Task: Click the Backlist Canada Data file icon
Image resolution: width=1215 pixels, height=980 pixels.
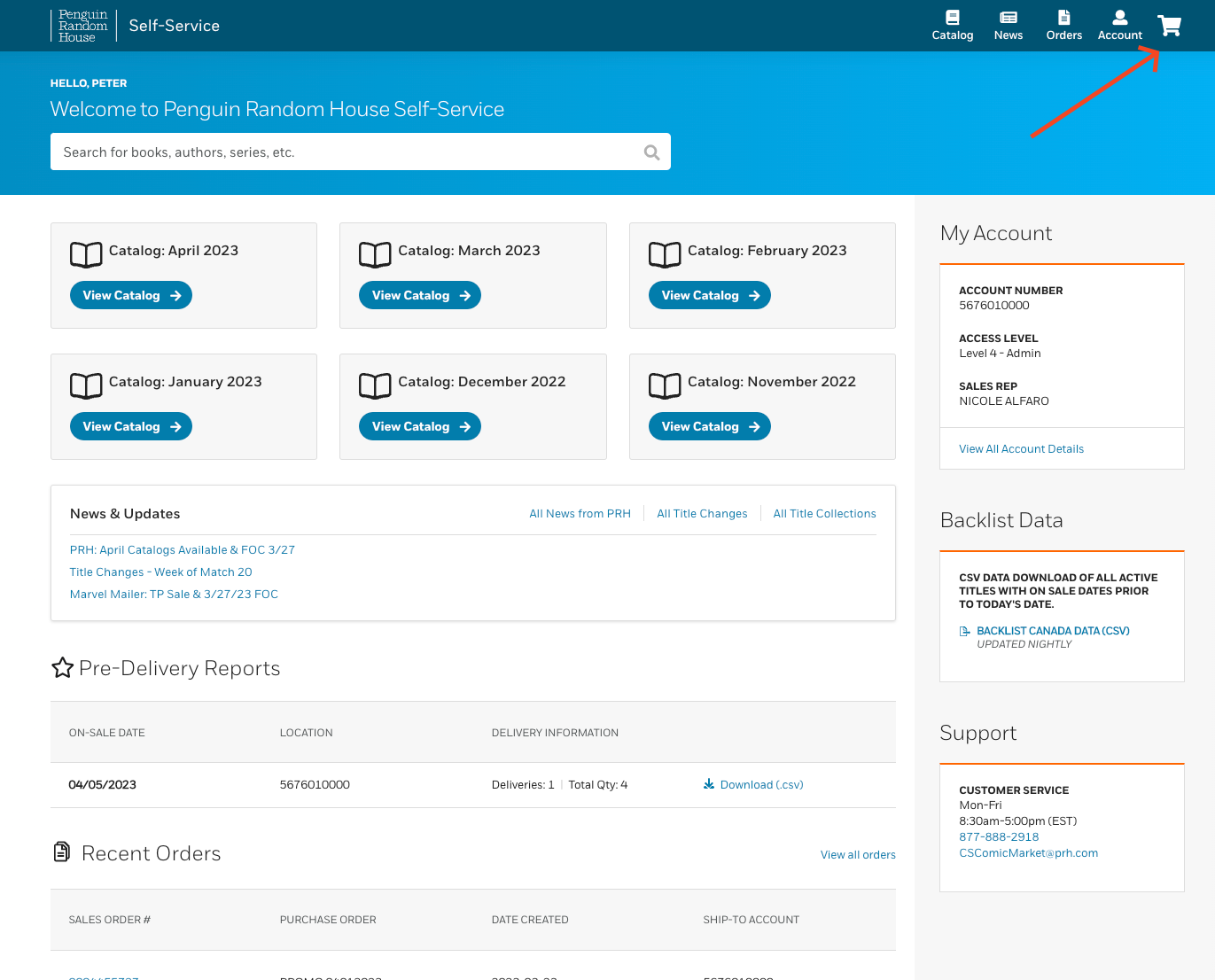Action: click(965, 631)
